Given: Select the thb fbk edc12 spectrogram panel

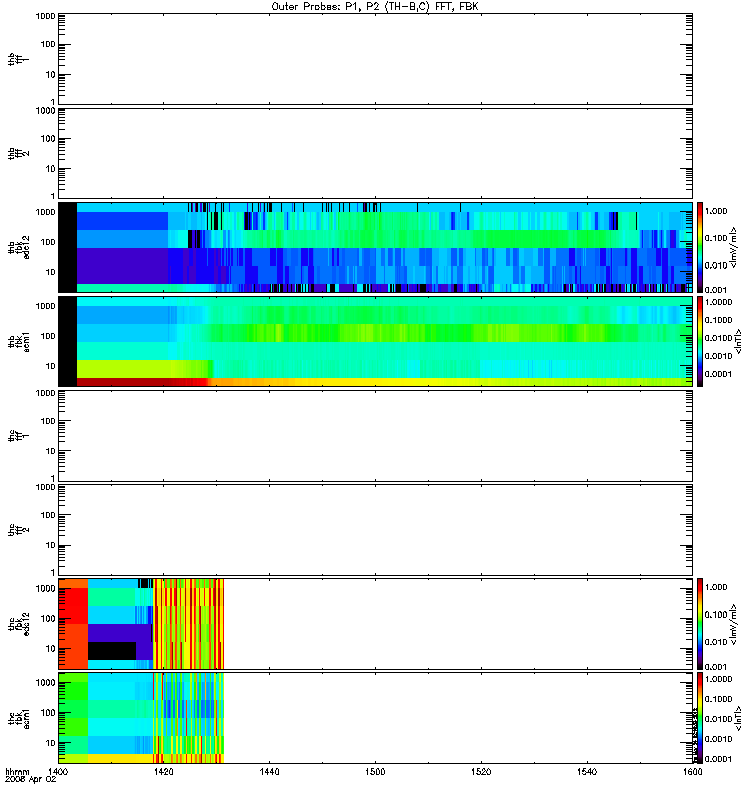Looking at the screenshot, I should point(375,247).
